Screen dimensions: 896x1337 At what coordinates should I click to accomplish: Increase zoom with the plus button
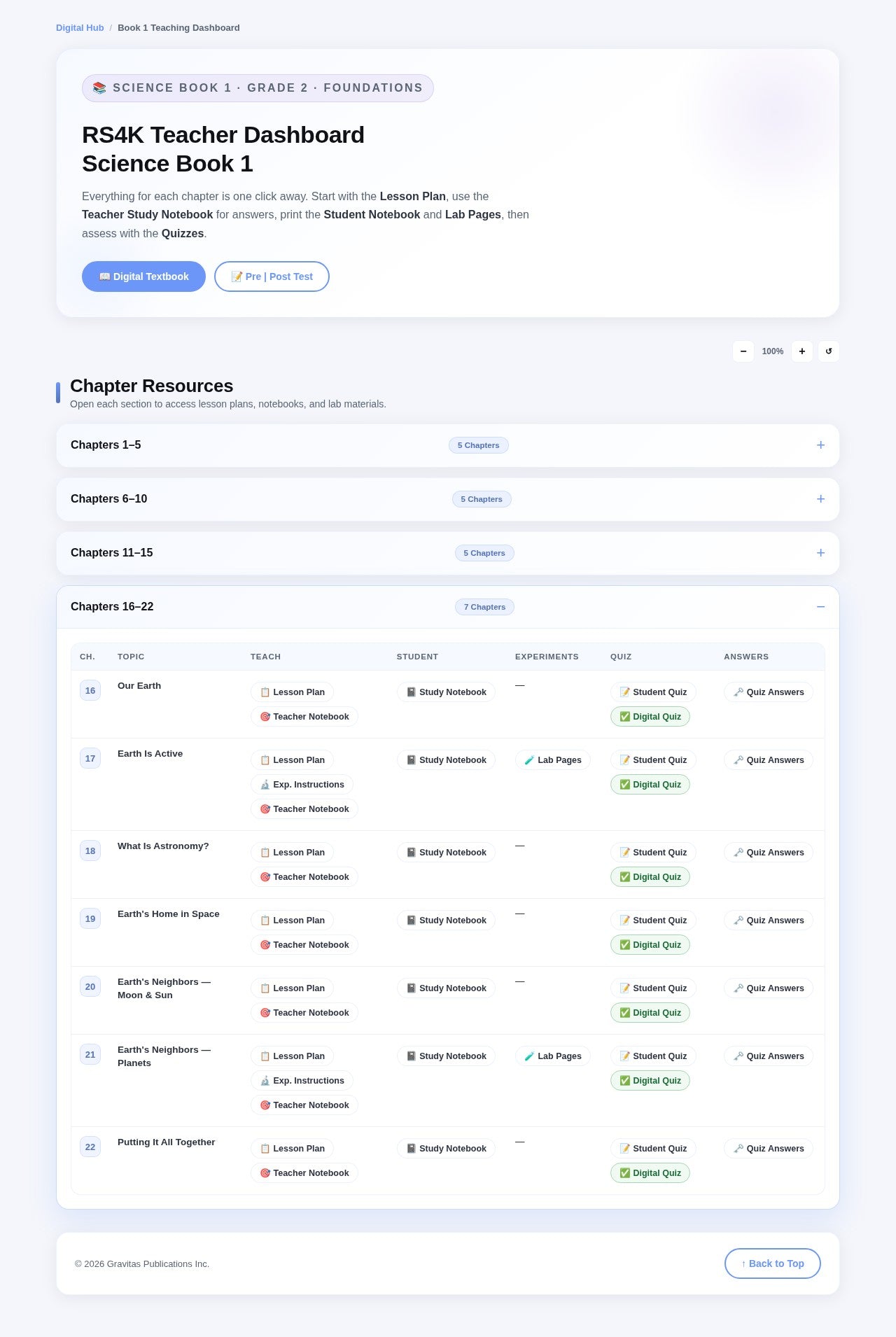click(x=802, y=351)
